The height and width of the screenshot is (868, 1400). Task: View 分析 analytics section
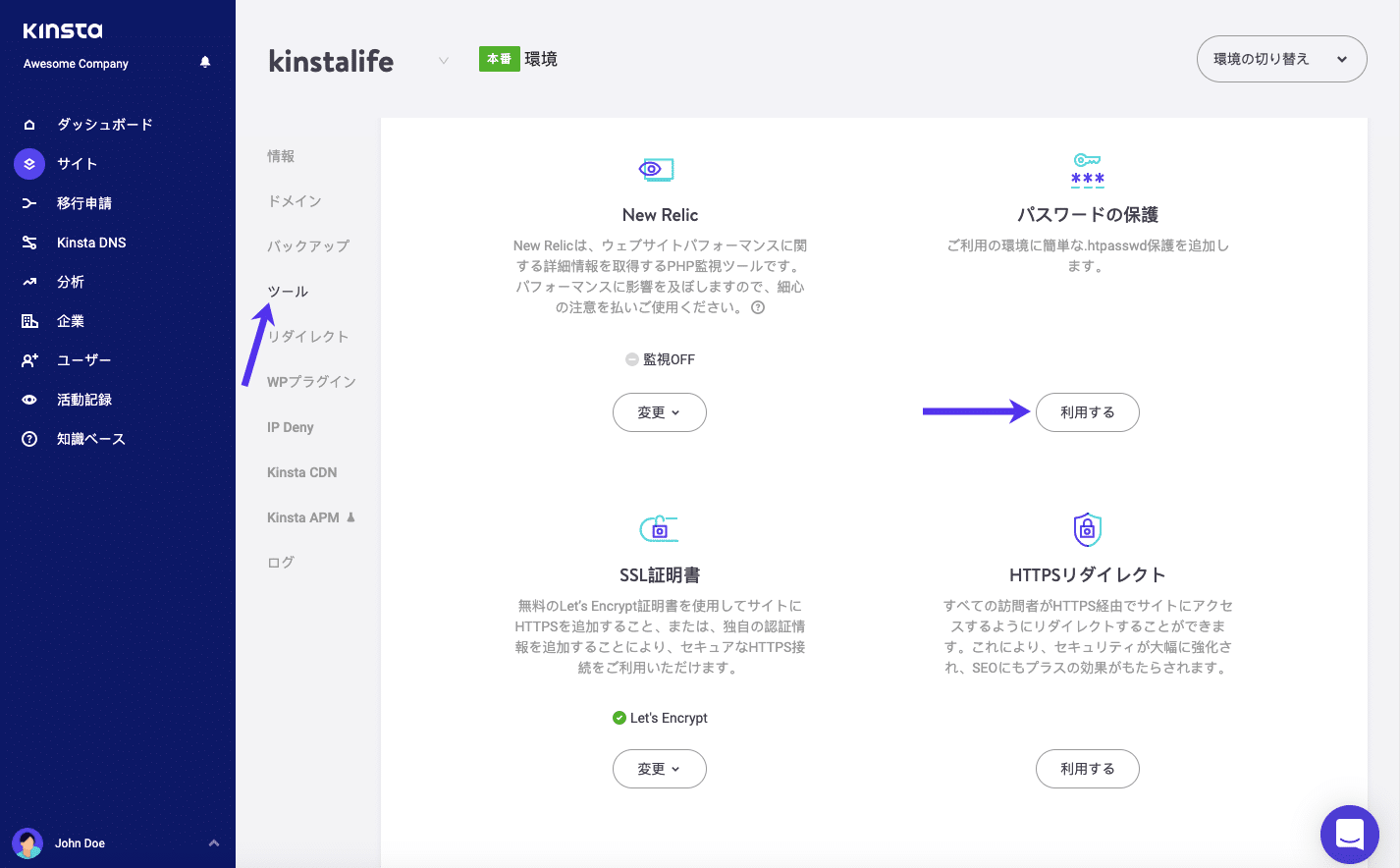[68, 282]
